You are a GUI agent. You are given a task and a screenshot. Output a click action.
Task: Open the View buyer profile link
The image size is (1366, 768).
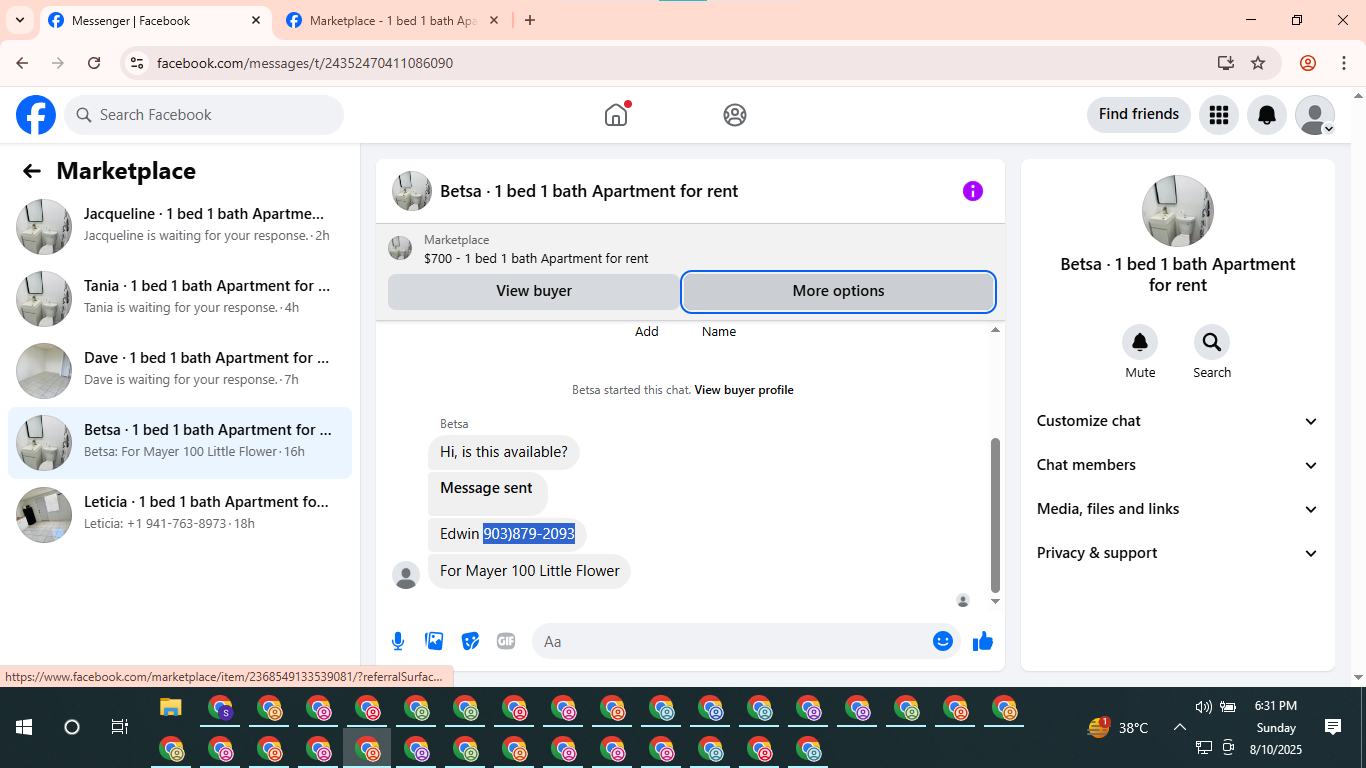tap(744, 390)
